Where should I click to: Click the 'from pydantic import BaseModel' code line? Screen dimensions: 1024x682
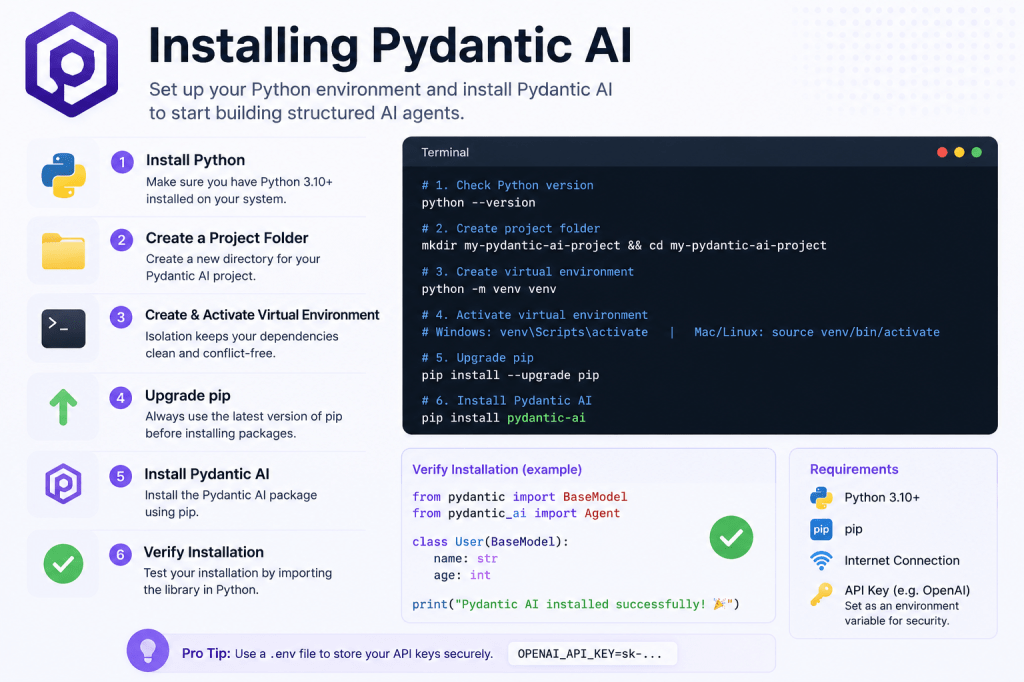point(519,497)
